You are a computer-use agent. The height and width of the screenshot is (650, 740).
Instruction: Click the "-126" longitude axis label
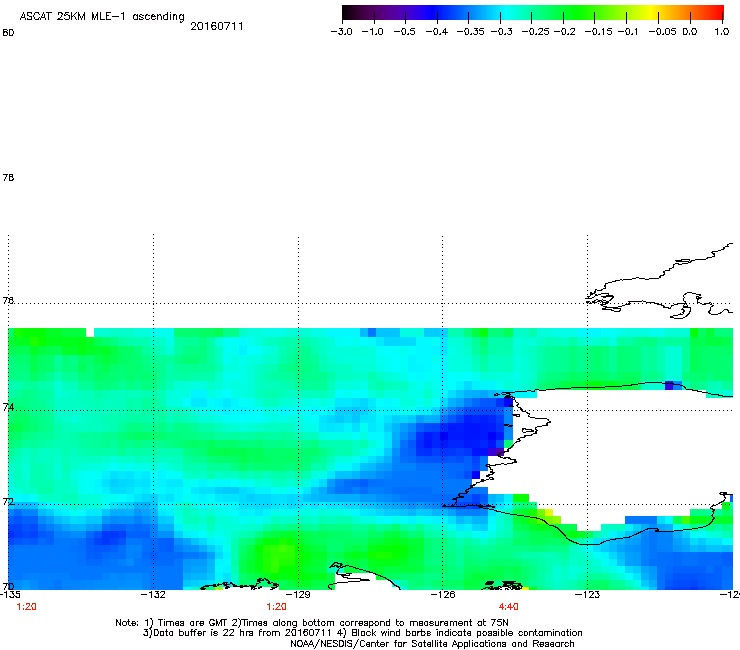tap(443, 595)
